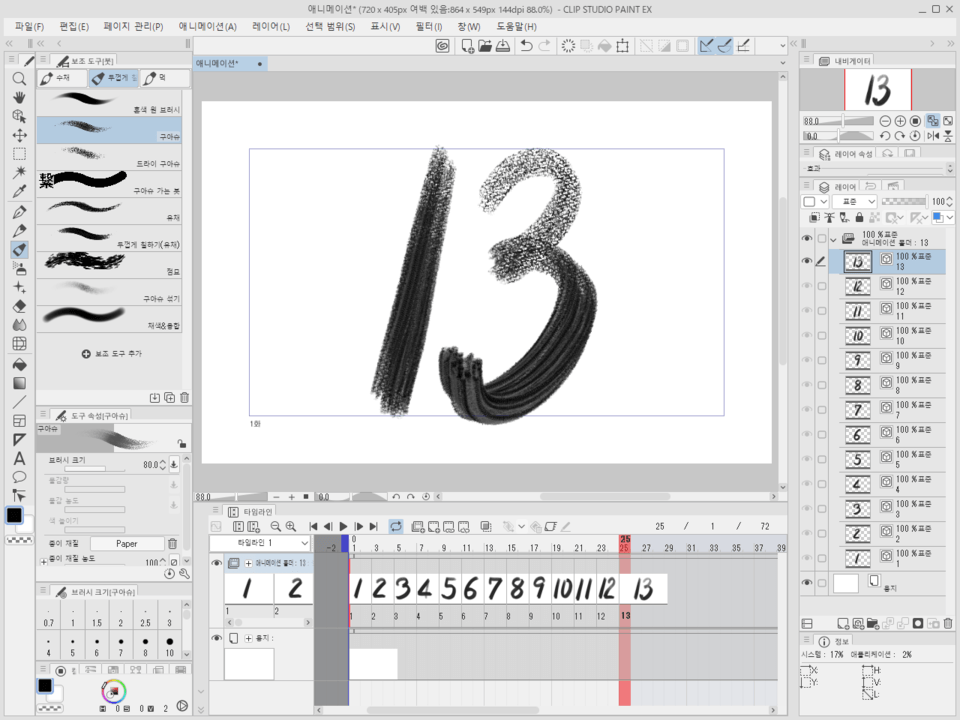Open the timeline name dropdown

(x=261, y=543)
